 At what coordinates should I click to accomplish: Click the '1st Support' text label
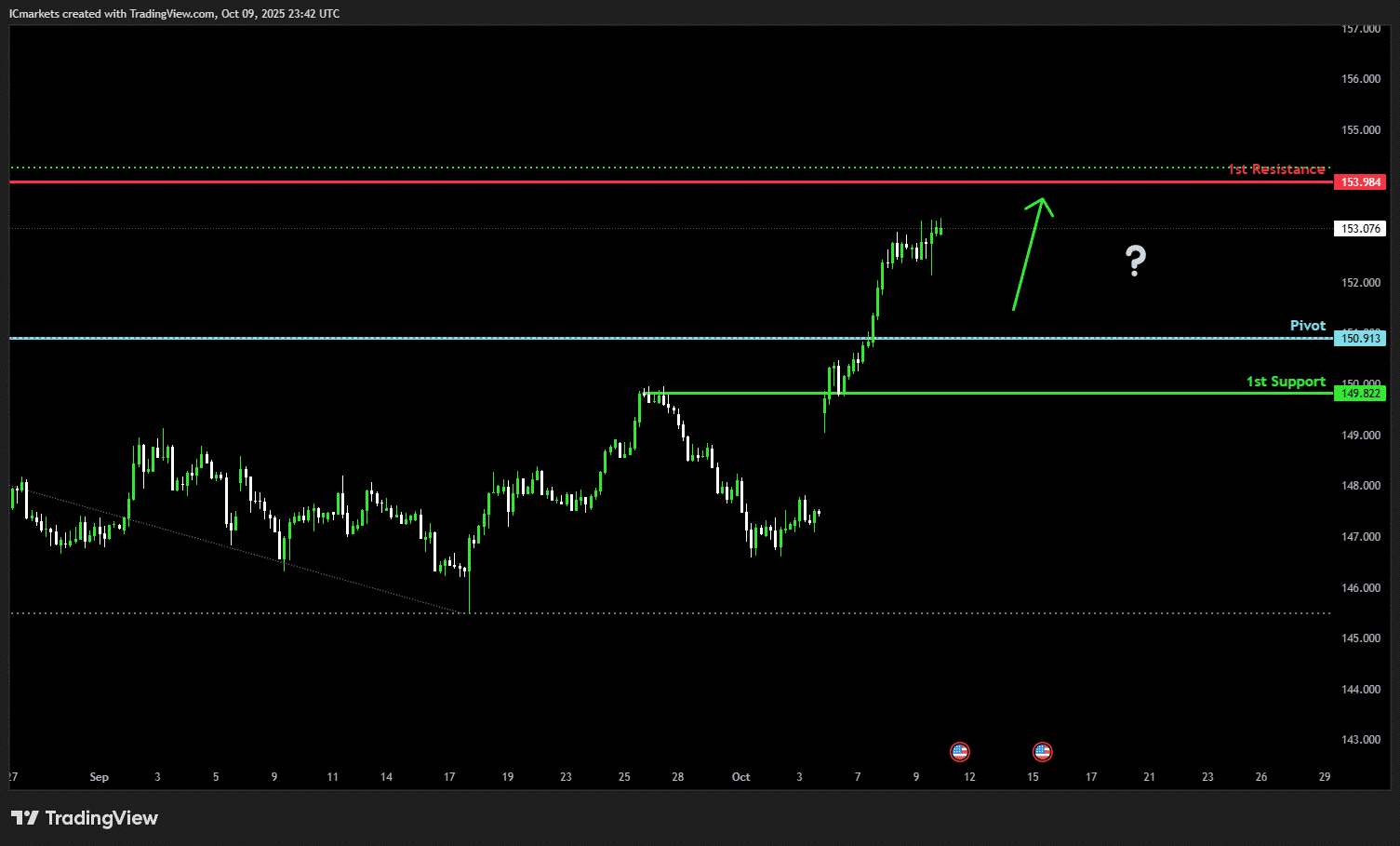coord(1286,382)
